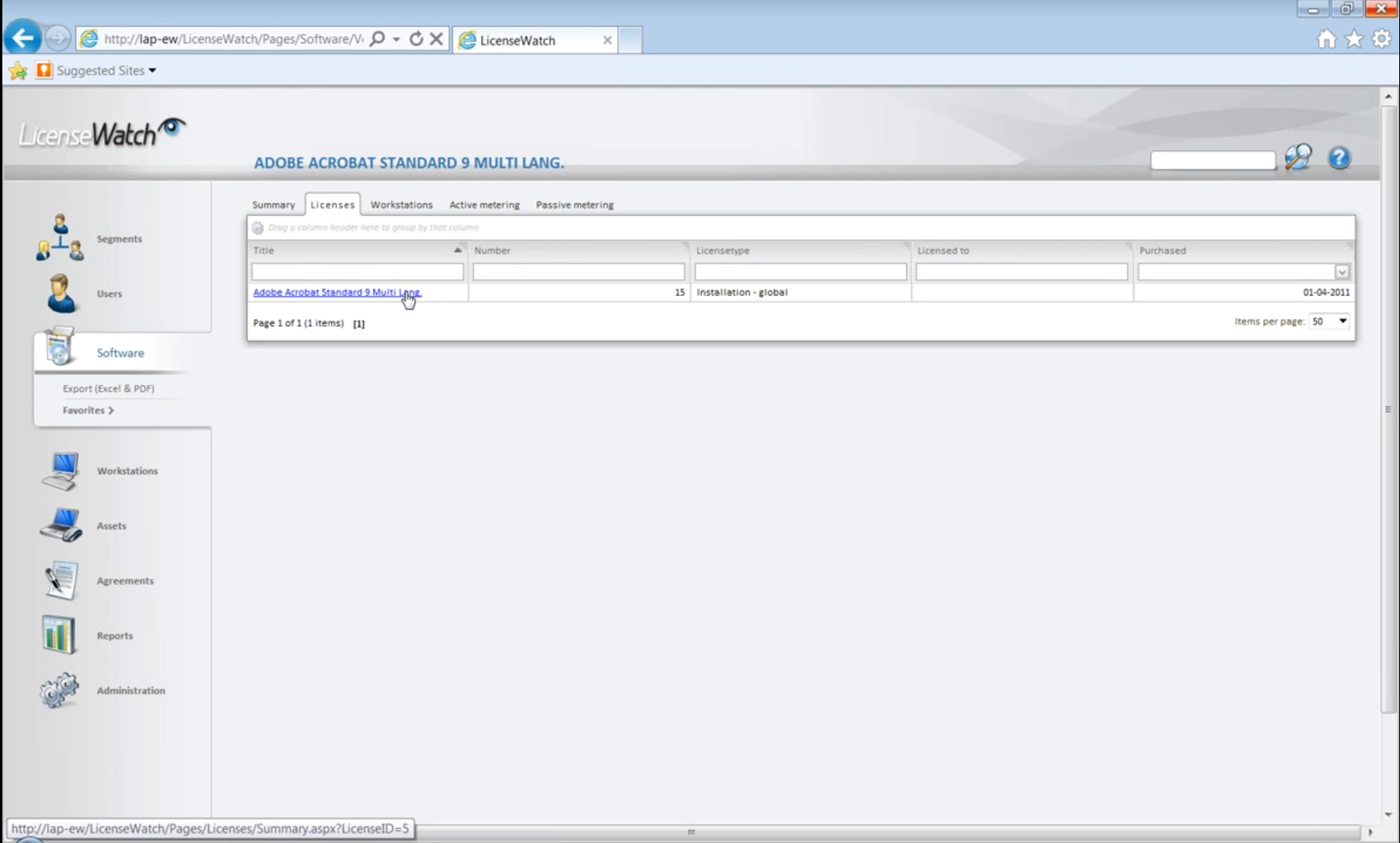1400x843 pixels.
Task: Click the Licensed to filter field
Action: pyautogui.click(x=1021, y=272)
